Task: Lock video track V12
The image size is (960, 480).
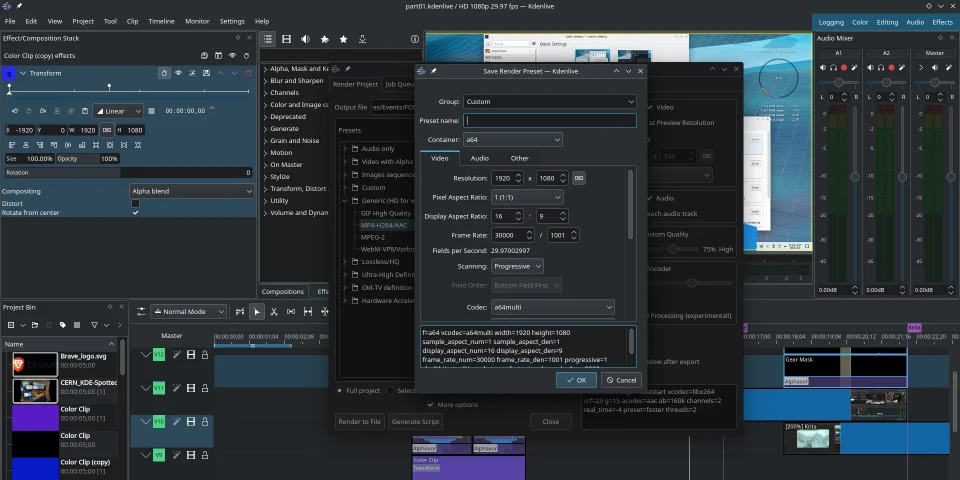Action: click(x=205, y=354)
